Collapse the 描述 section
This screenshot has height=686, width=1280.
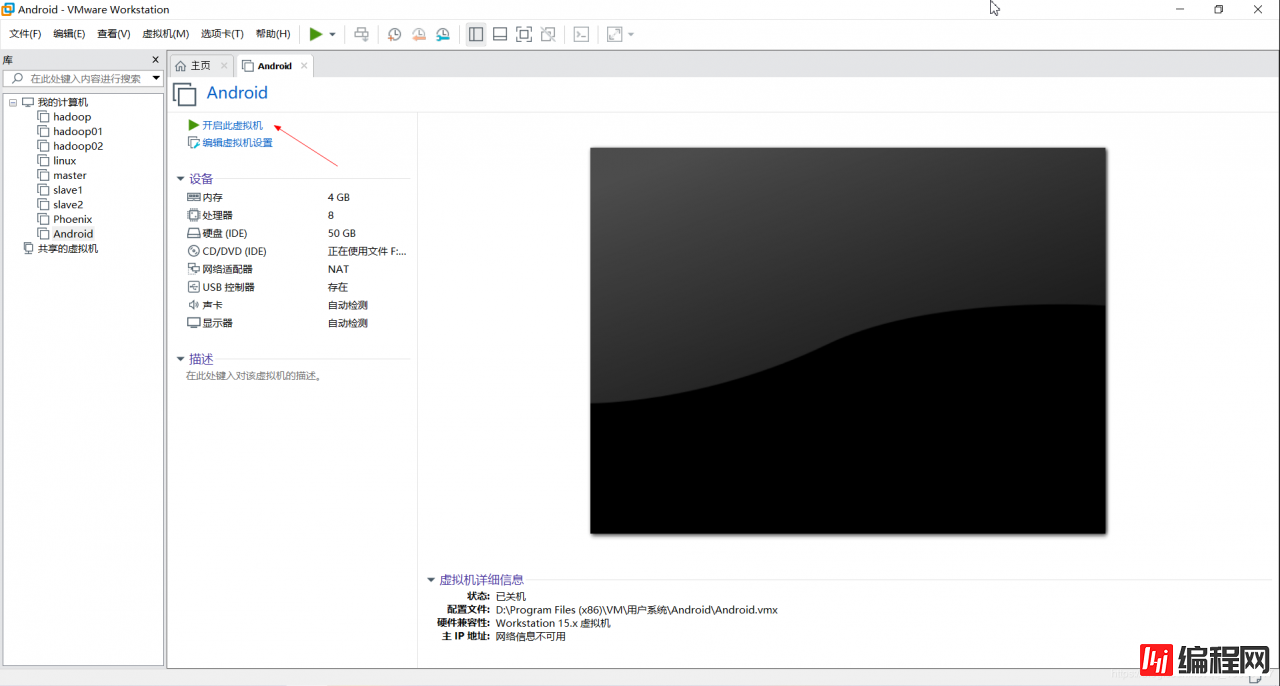point(180,359)
